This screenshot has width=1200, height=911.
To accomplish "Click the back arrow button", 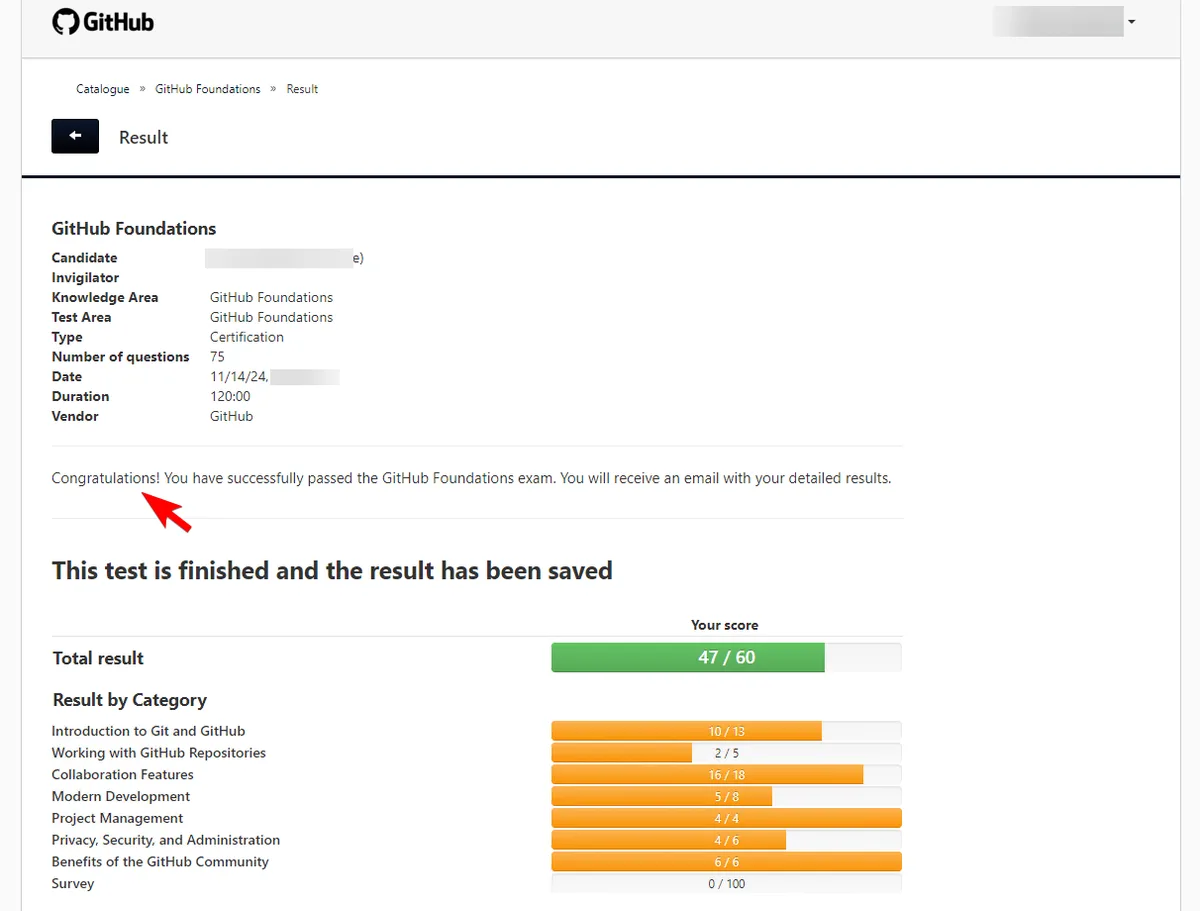I will [75, 136].
